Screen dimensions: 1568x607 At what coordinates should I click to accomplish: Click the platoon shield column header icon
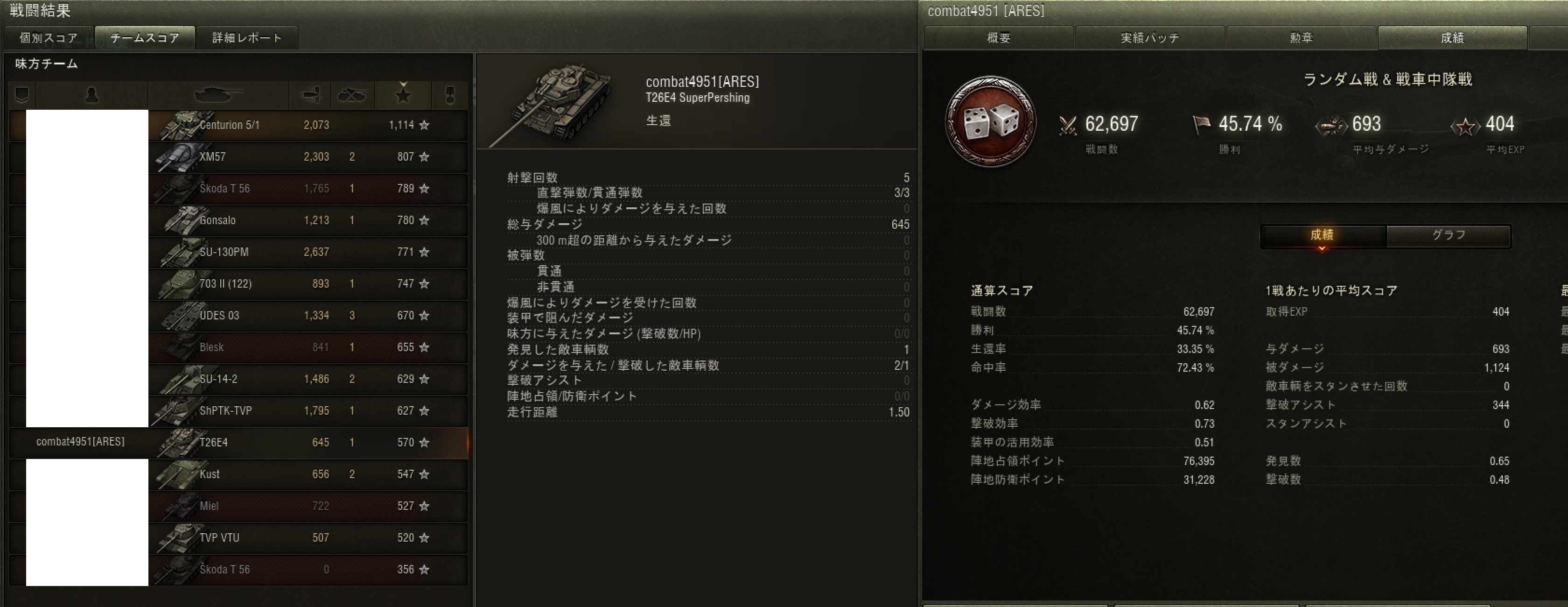click(x=22, y=95)
